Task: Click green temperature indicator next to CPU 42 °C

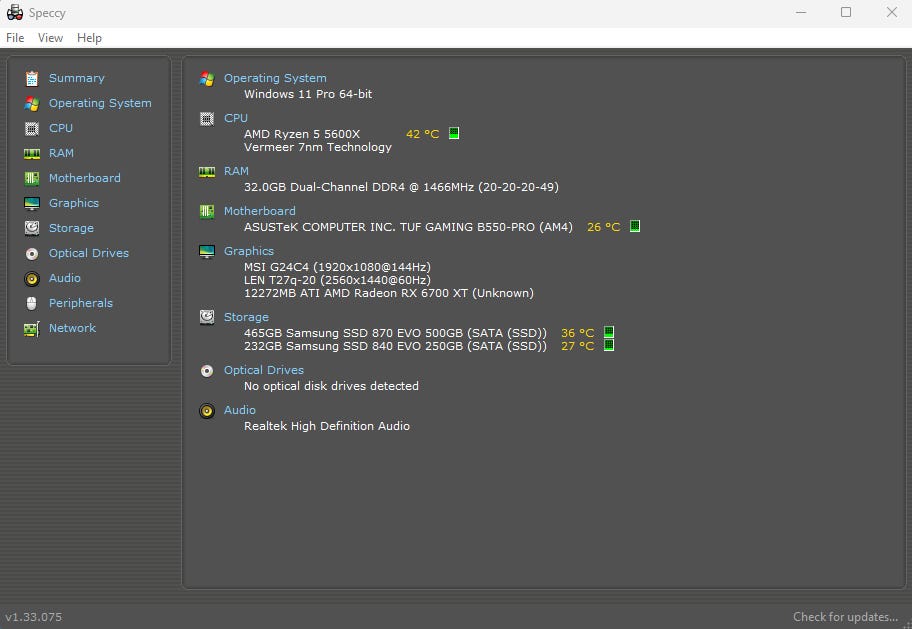Action: coord(454,133)
